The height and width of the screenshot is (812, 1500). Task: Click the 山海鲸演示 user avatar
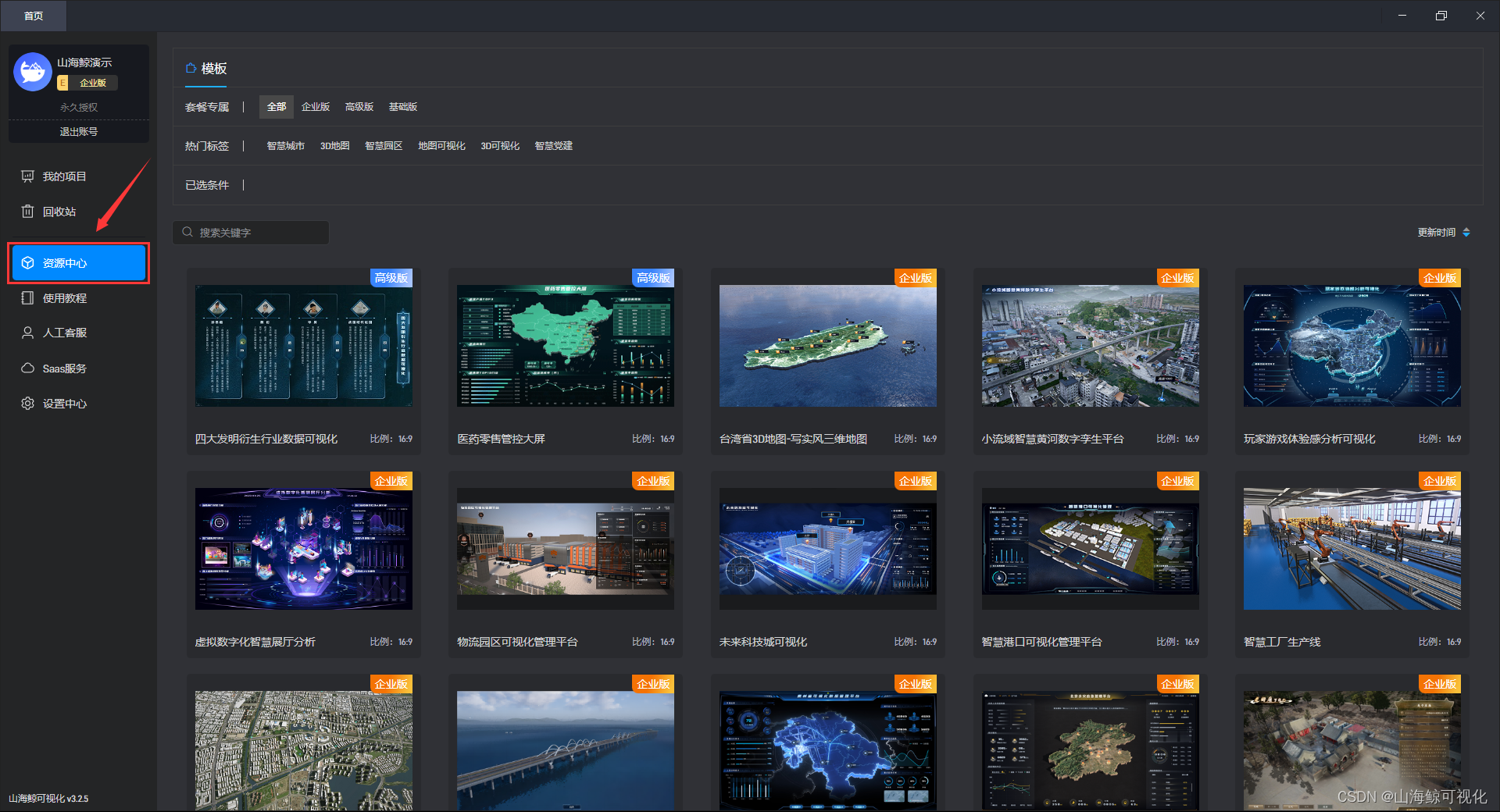(x=33, y=72)
